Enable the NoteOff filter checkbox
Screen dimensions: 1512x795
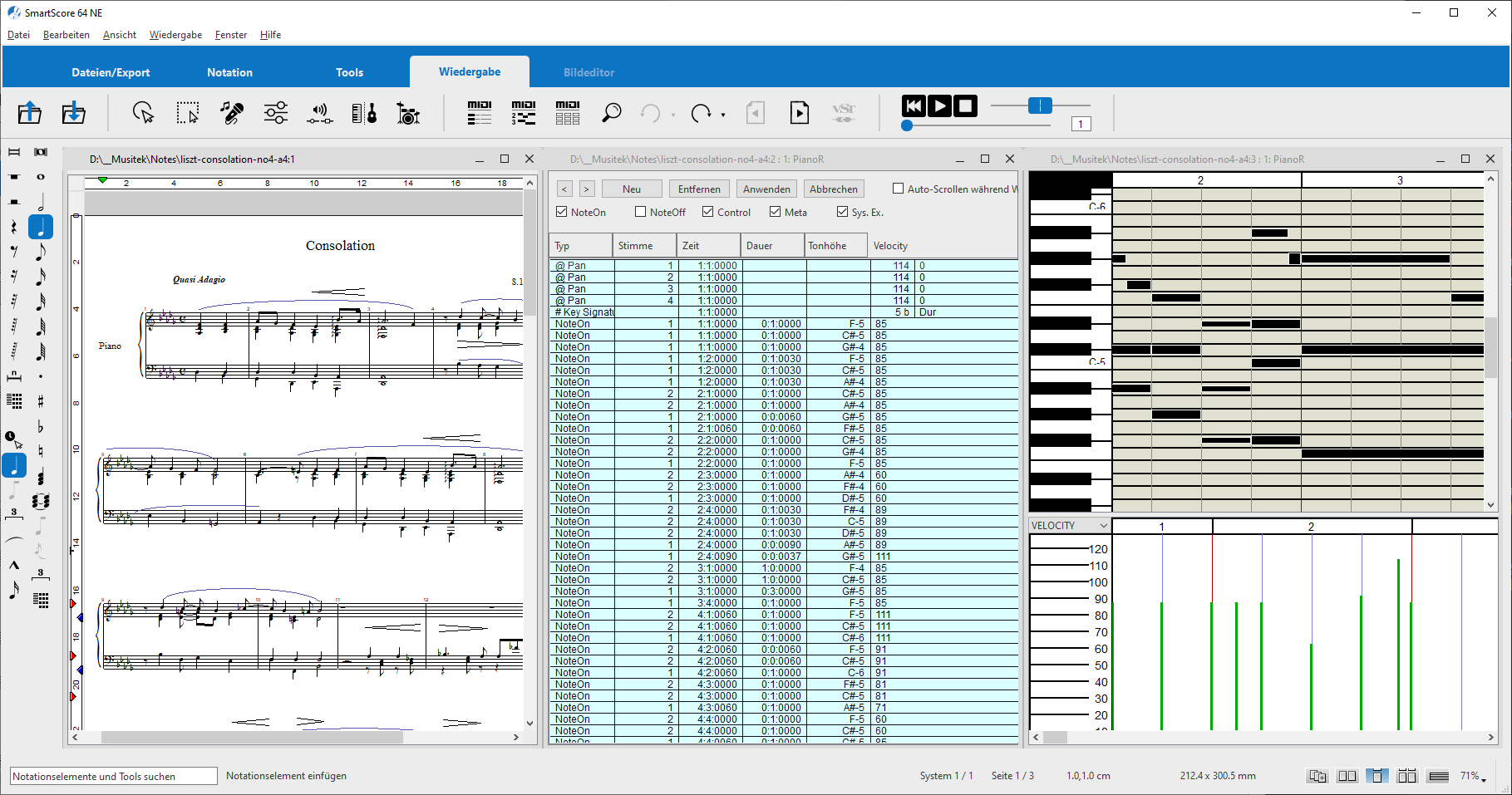click(x=641, y=213)
